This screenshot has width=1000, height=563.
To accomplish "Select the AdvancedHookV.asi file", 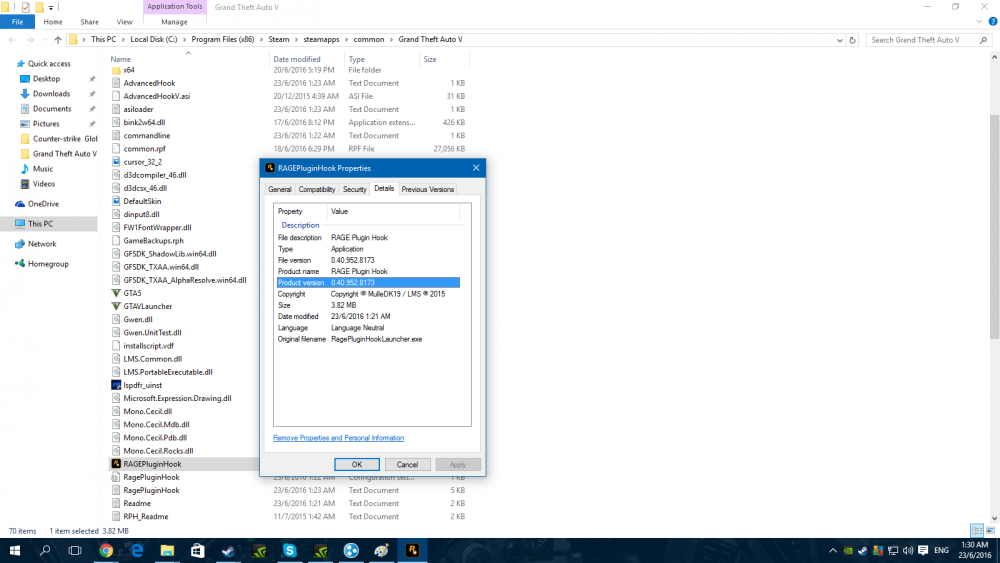I will pos(156,96).
